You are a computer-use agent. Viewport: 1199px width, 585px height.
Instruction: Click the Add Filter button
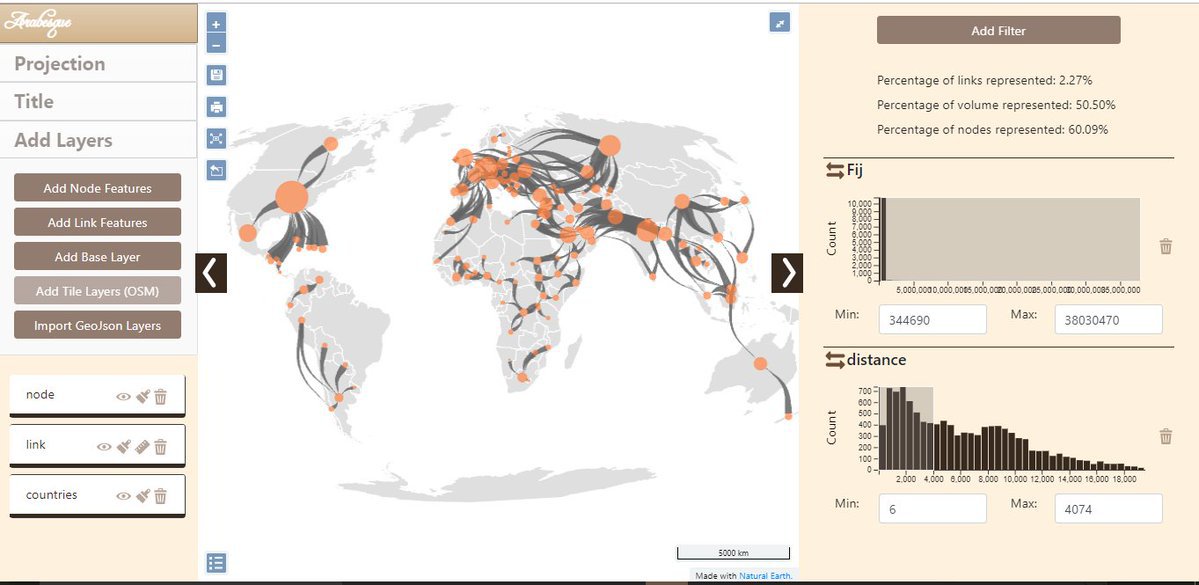tap(998, 30)
